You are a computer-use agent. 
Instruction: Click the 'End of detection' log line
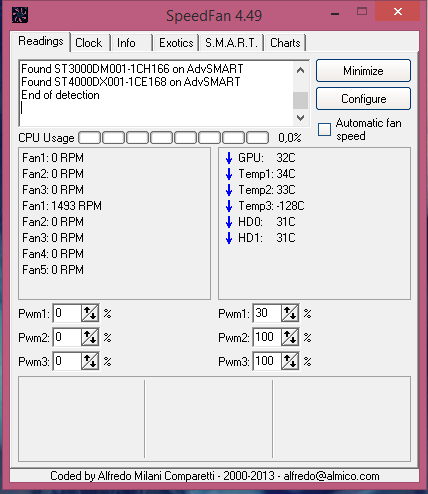click(x=60, y=95)
